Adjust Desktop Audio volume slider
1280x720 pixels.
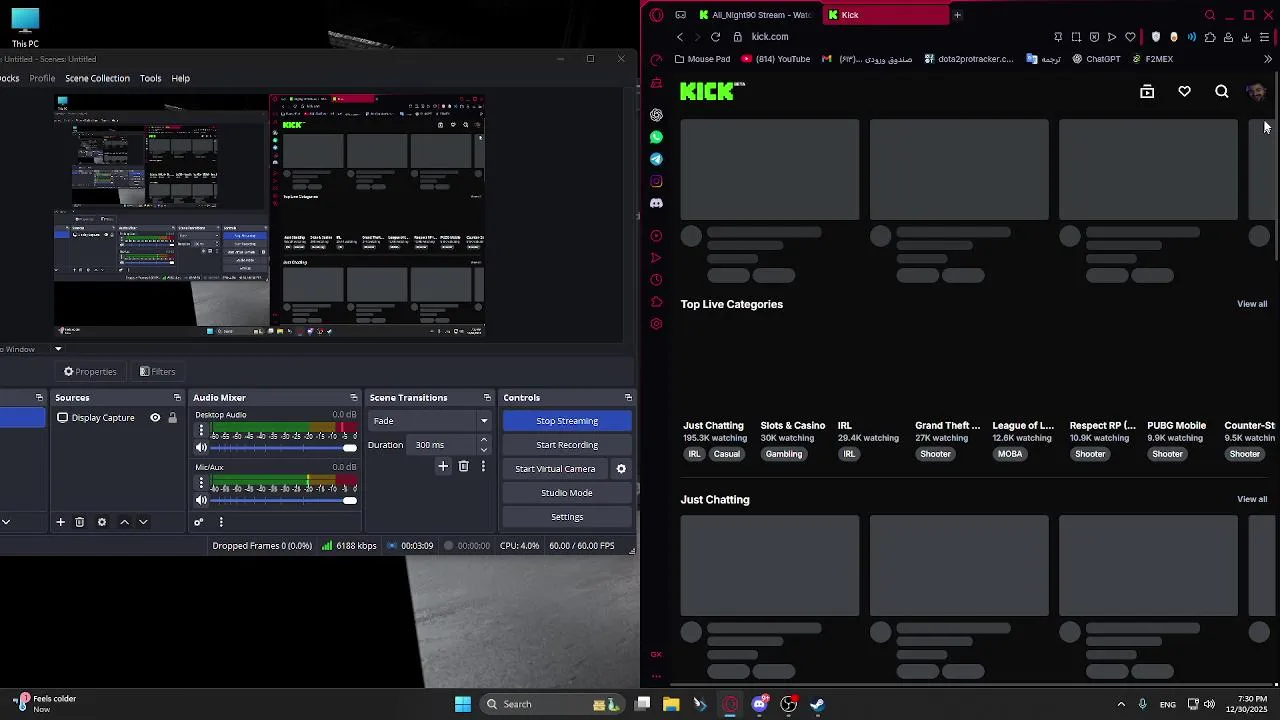tap(282, 448)
